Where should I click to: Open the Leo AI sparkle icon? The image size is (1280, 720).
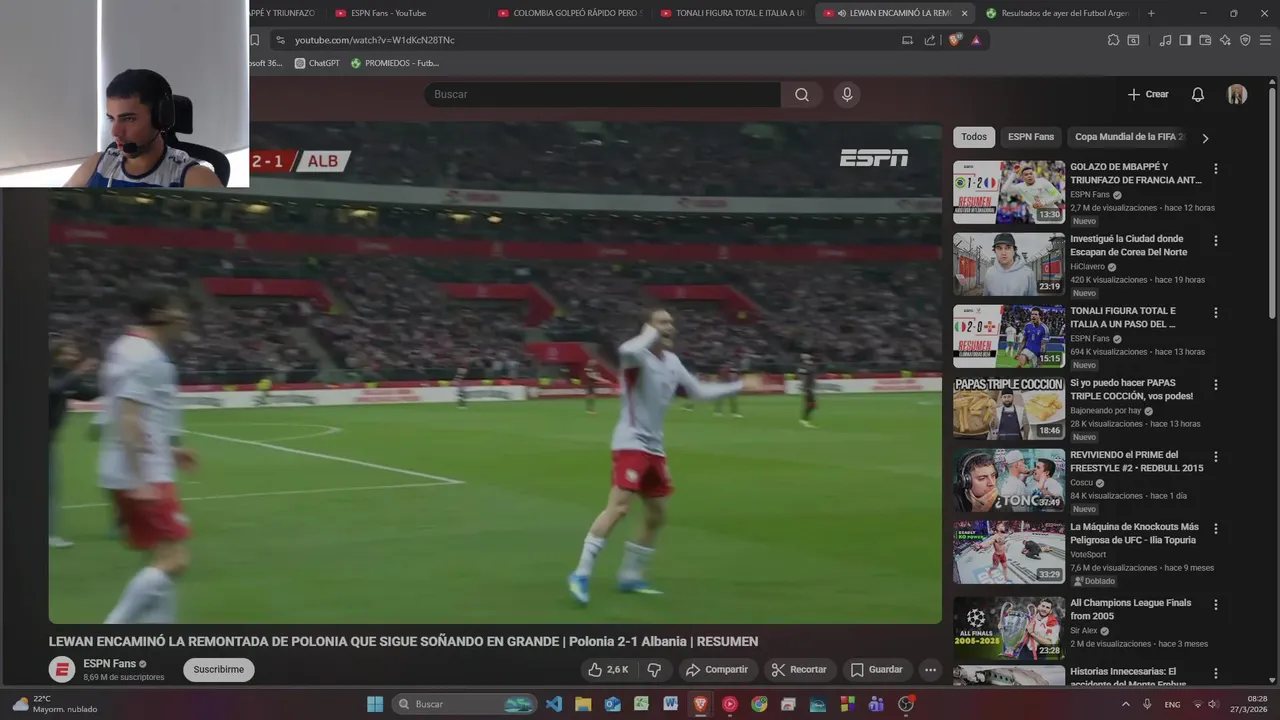pos(1225,40)
